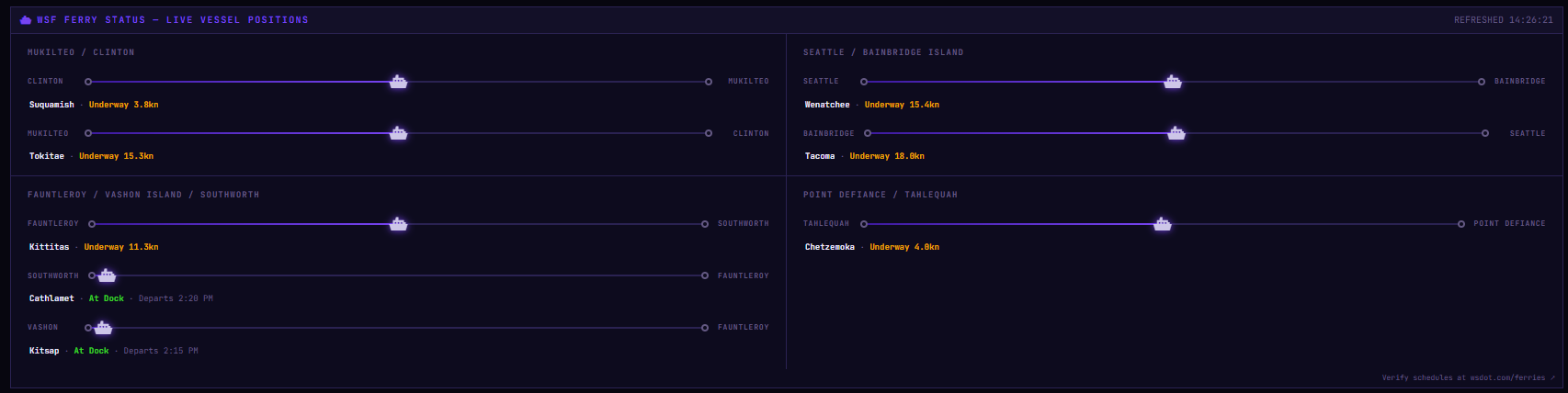
Task: Click the Seattle destination label on Tacoma row
Action: pyautogui.click(x=1528, y=133)
